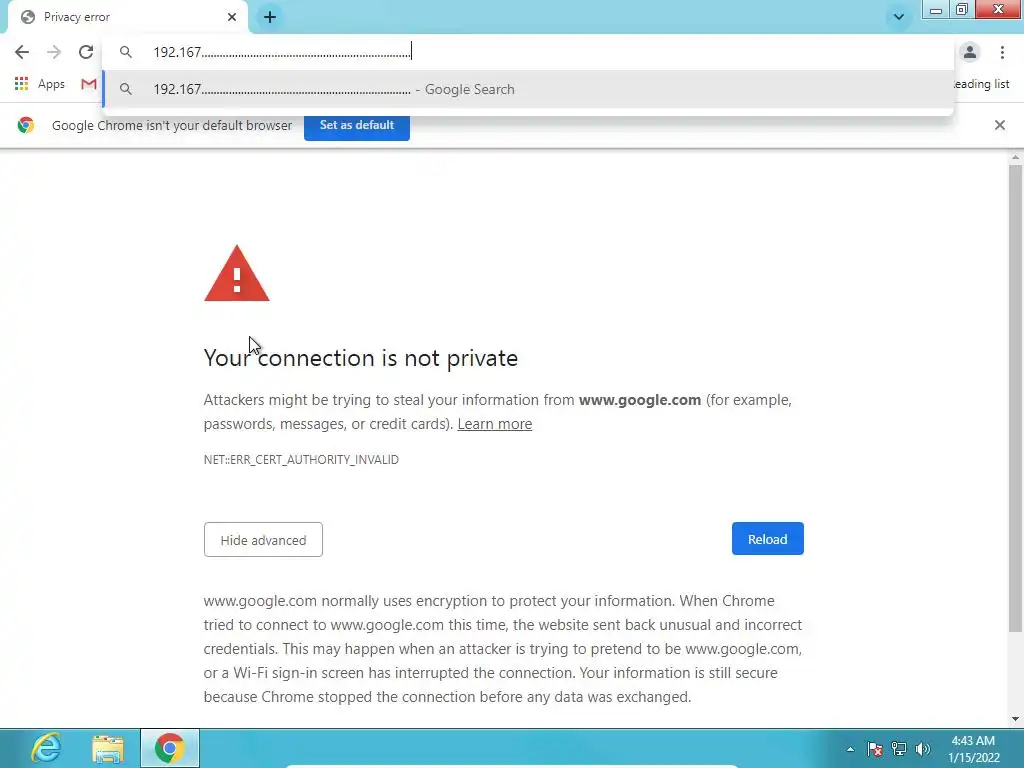The width and height of the screenshot is (1024, 768).
Task: Click the scrollbar up arrow
Action: pos(1015,158)
